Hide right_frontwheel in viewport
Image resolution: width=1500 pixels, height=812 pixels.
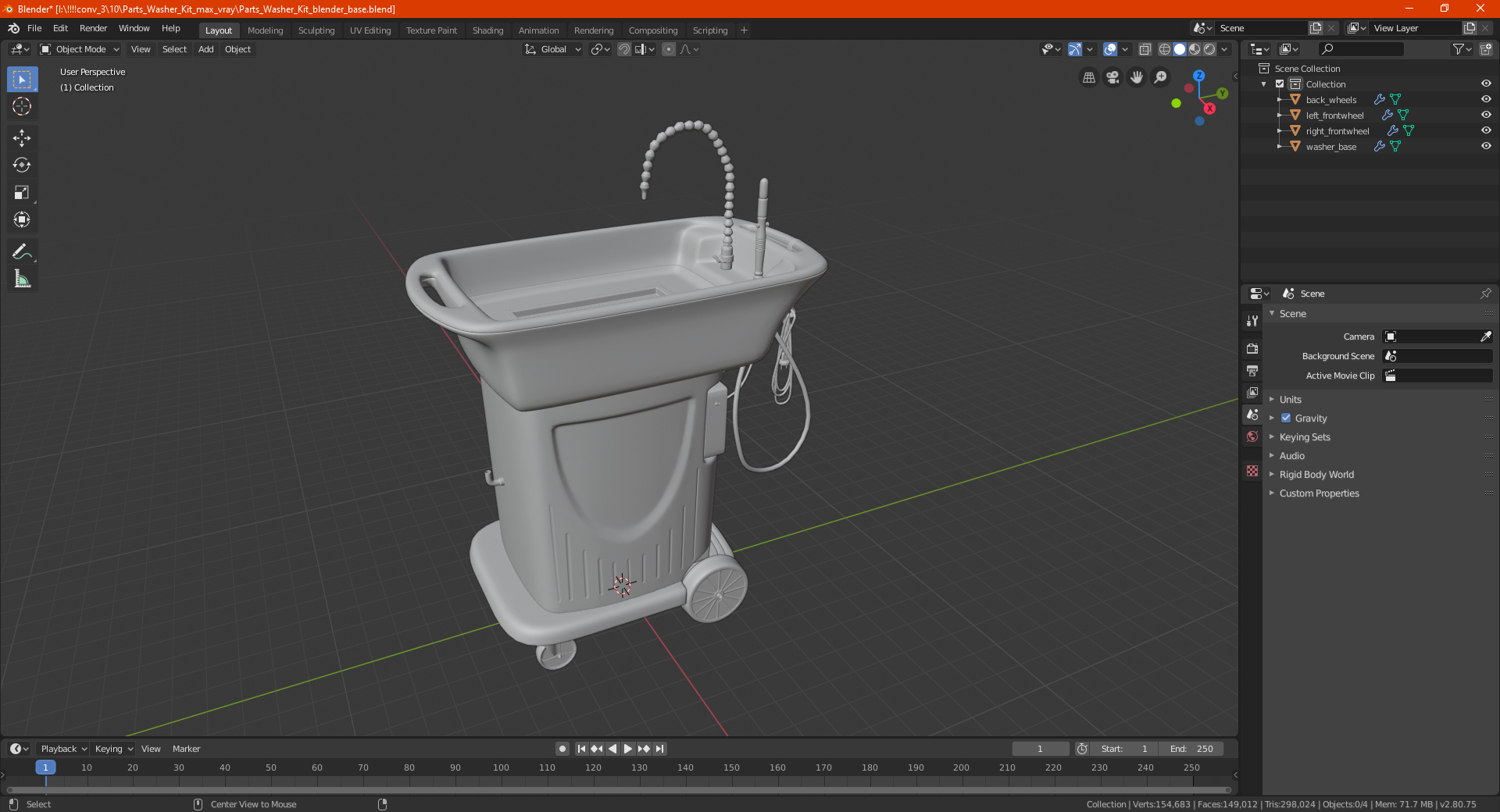(1486, 130)
